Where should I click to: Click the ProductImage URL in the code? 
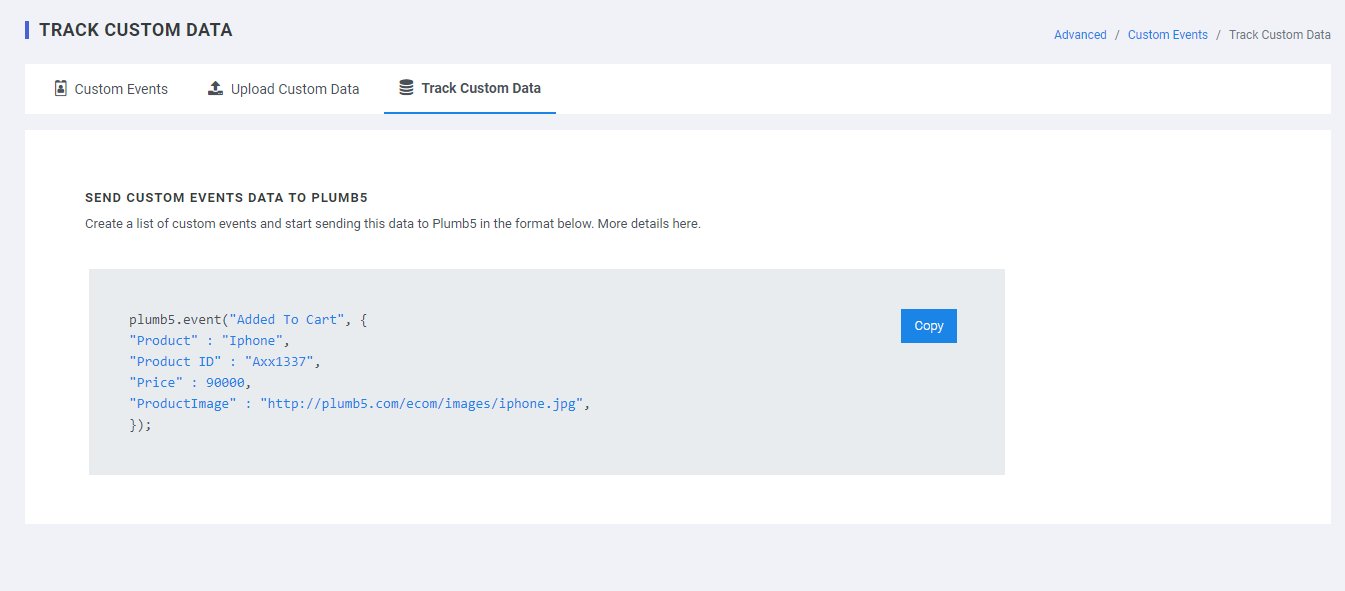(420, 404)
